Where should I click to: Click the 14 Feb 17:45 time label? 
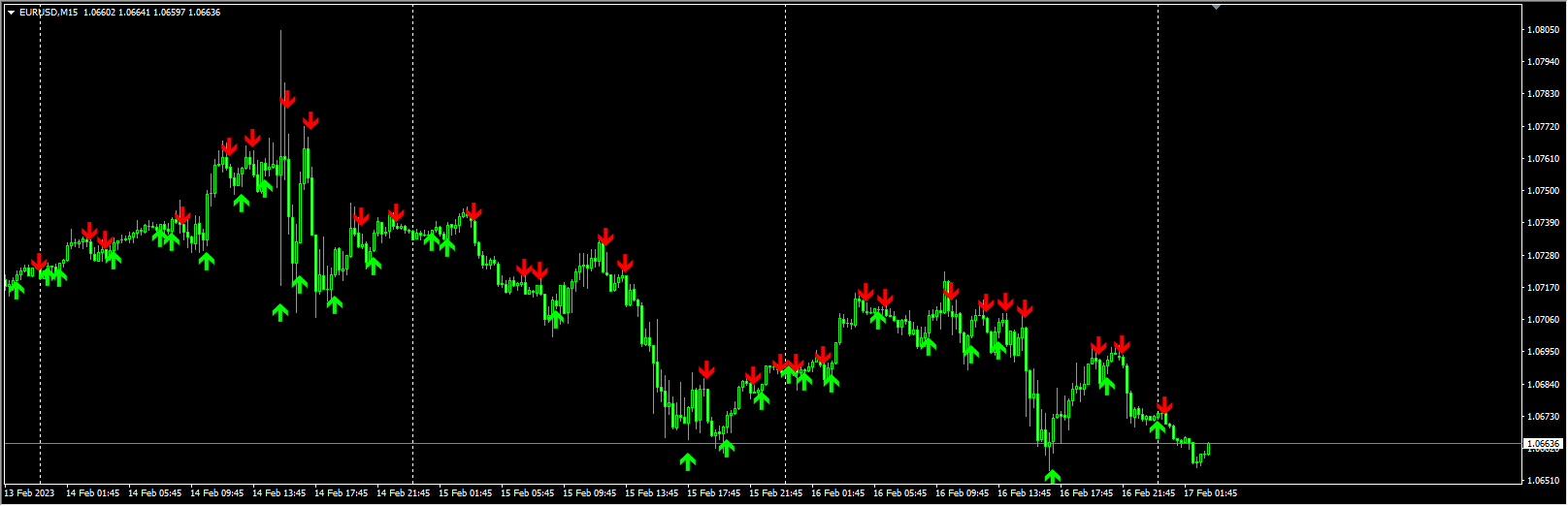click(342, 493)
